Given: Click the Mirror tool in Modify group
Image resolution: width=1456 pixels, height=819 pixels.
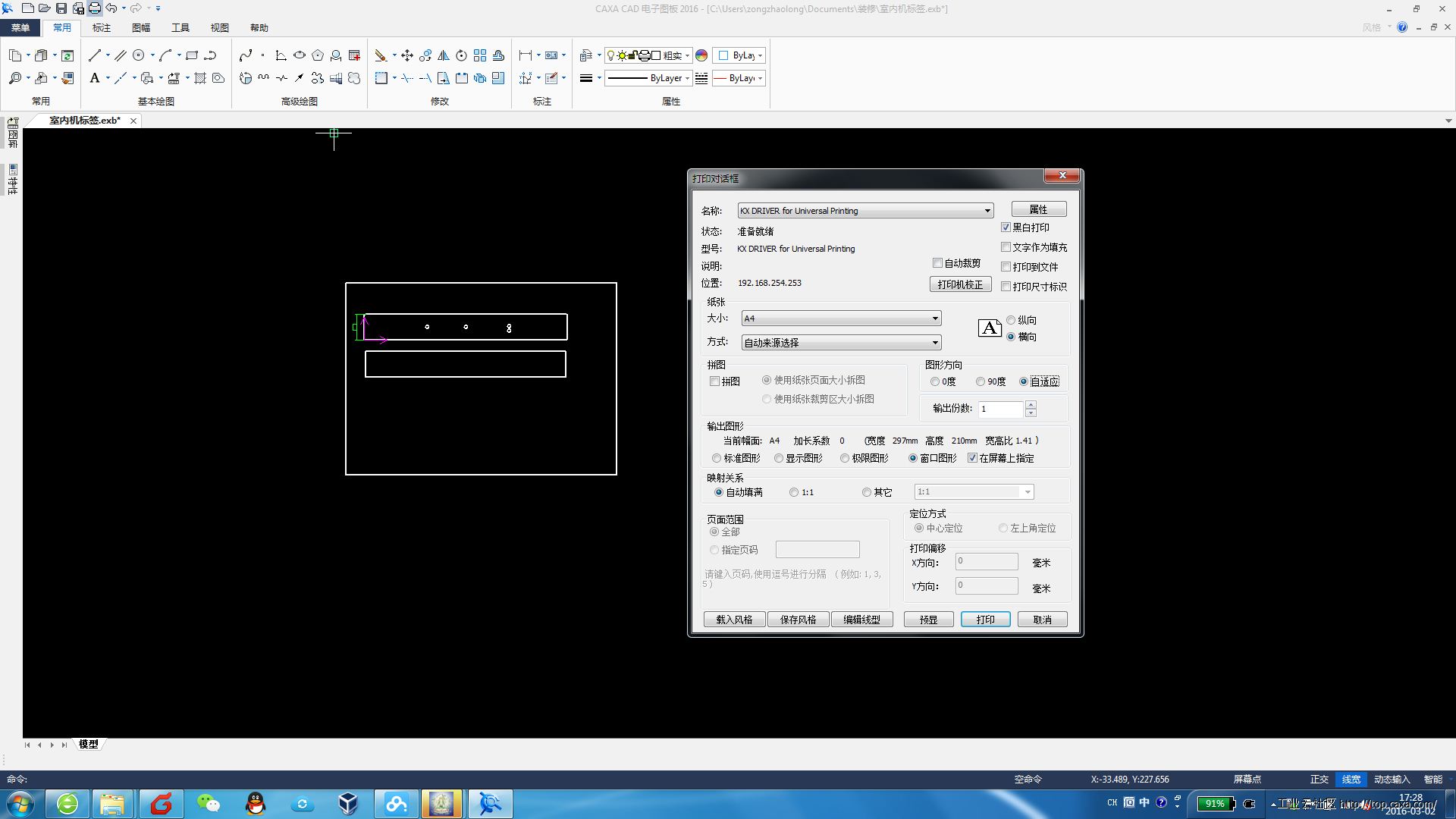Looking at the screenshot, I should click(x=444, y=55).
